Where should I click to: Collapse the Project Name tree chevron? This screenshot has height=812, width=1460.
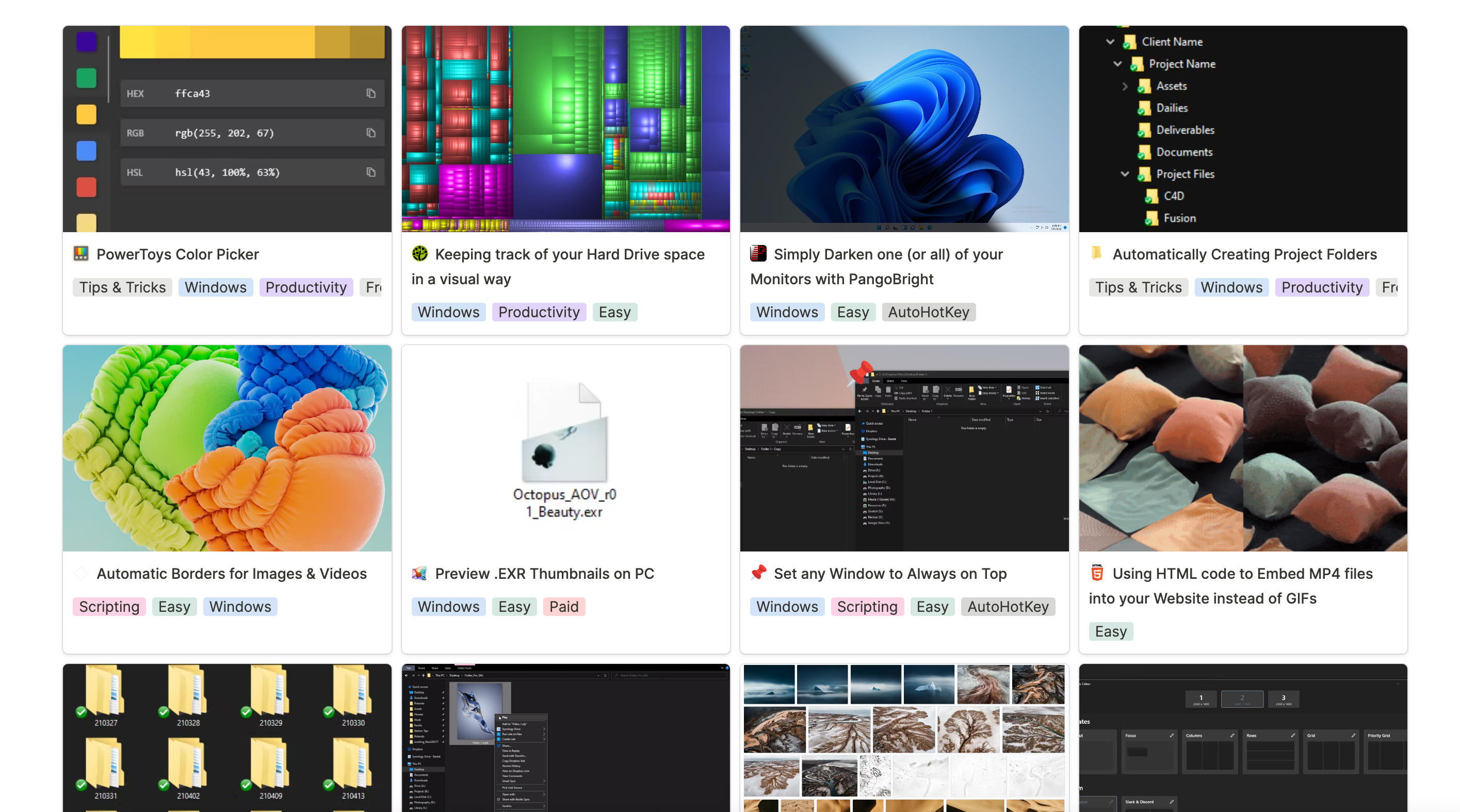coord(1117,63)
